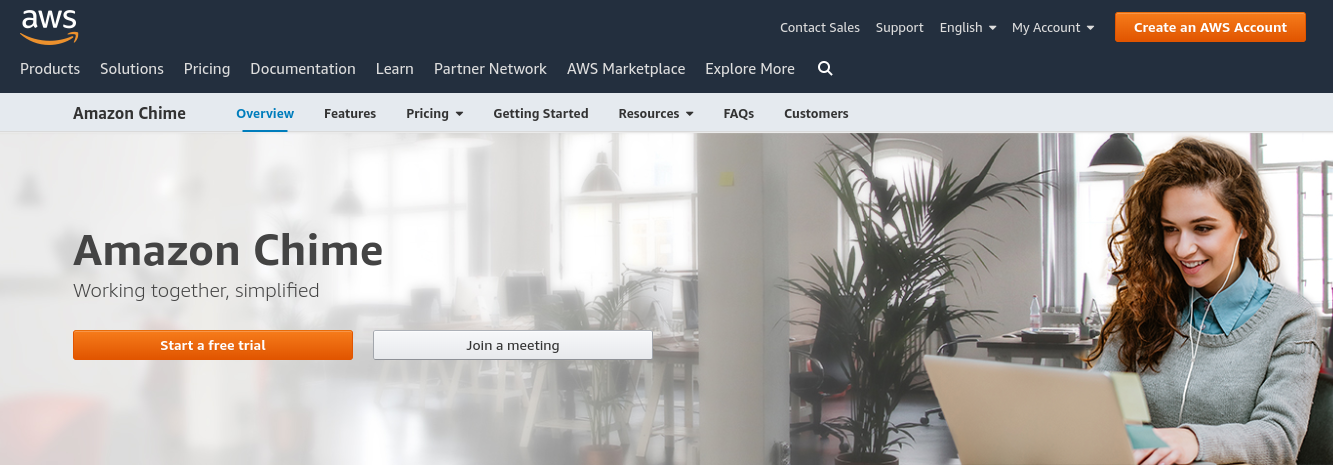1333x465 pixels.
Task: Go to top-level Pricing menu item
Action: click(x=207, y=69)
